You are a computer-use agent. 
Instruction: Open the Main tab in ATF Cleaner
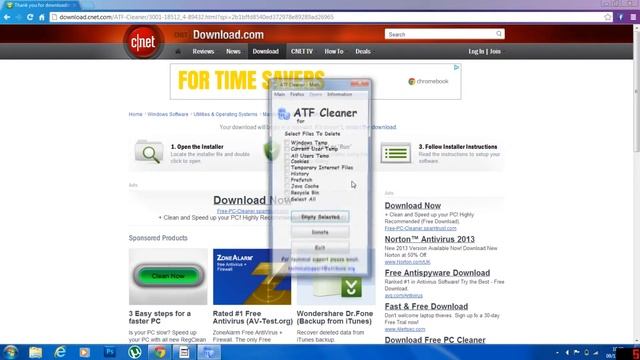click(280, 94)
